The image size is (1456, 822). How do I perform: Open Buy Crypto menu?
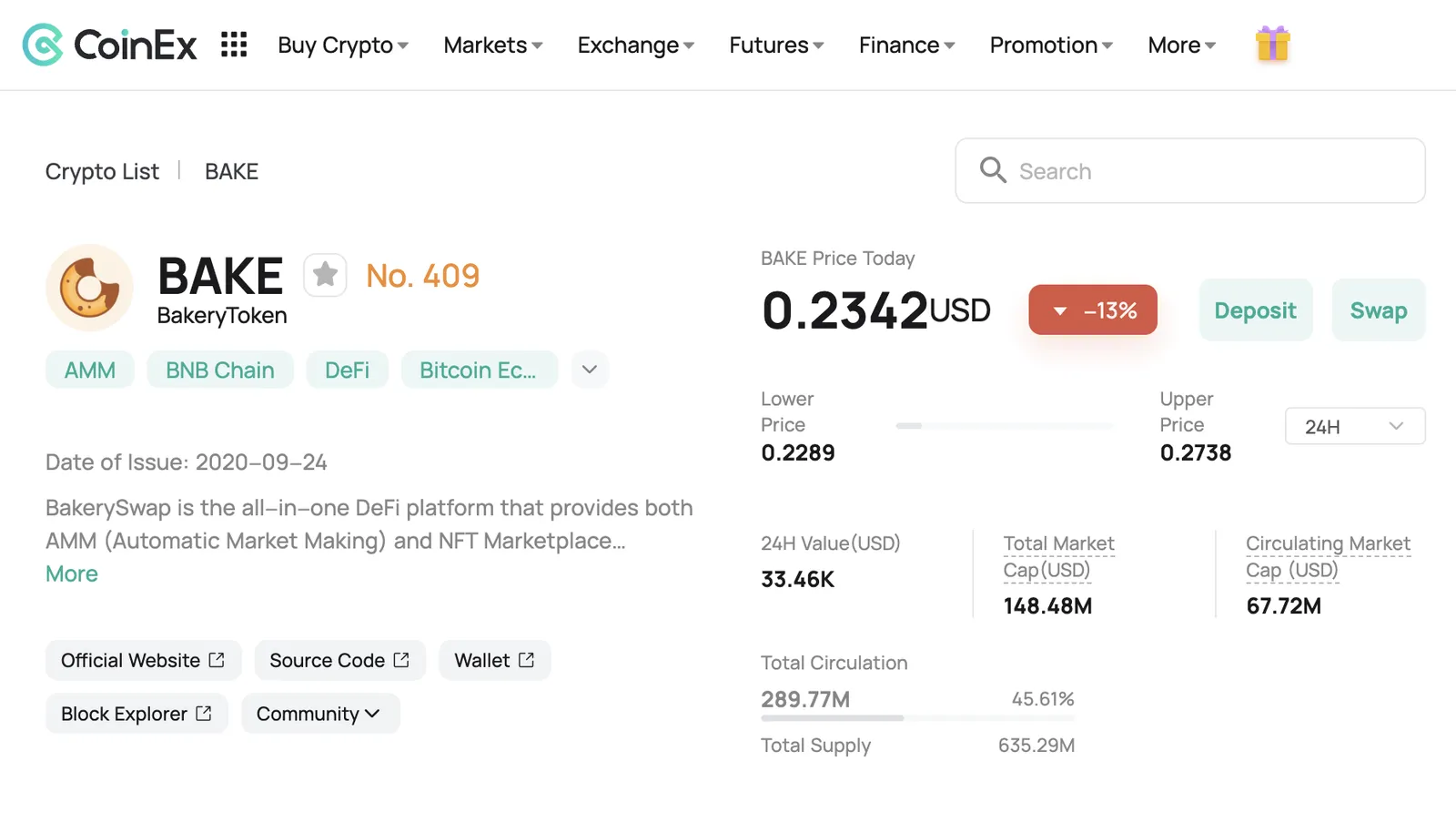[343, 45]
